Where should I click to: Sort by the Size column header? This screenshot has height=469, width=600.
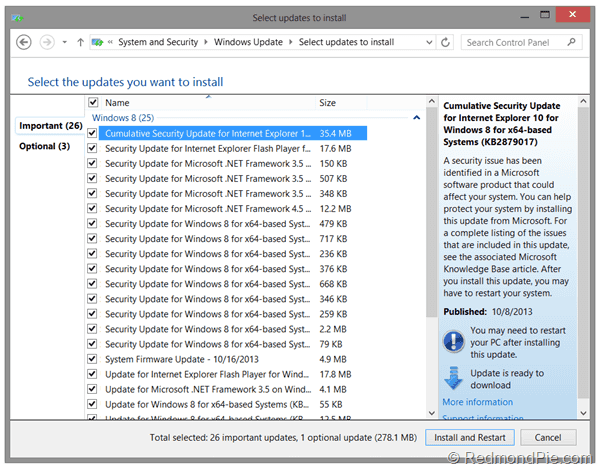point(342,103)
